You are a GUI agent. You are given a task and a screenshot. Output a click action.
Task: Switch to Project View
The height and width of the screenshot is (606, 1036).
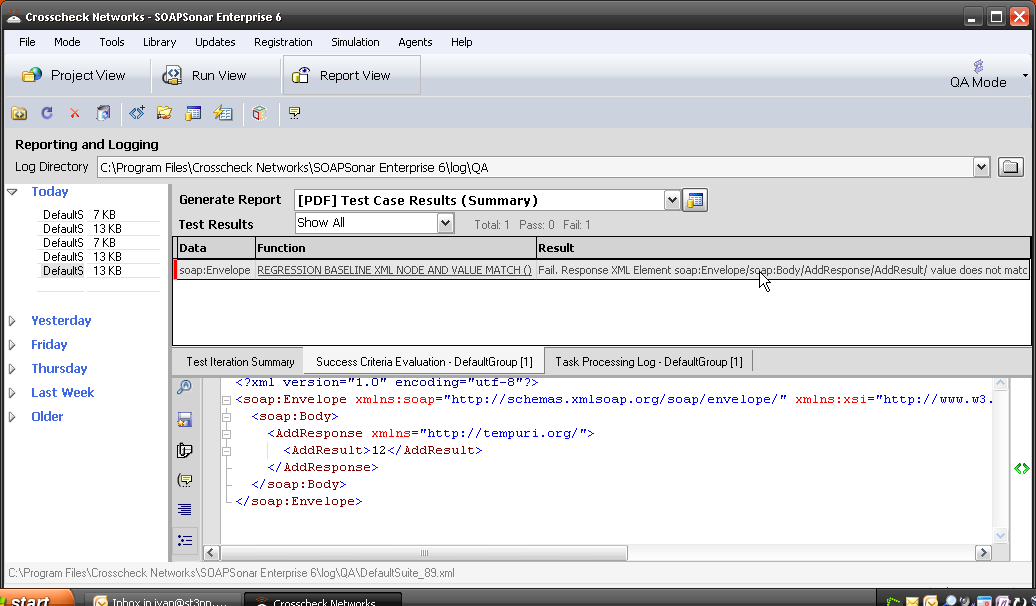[x=73, y=75]
